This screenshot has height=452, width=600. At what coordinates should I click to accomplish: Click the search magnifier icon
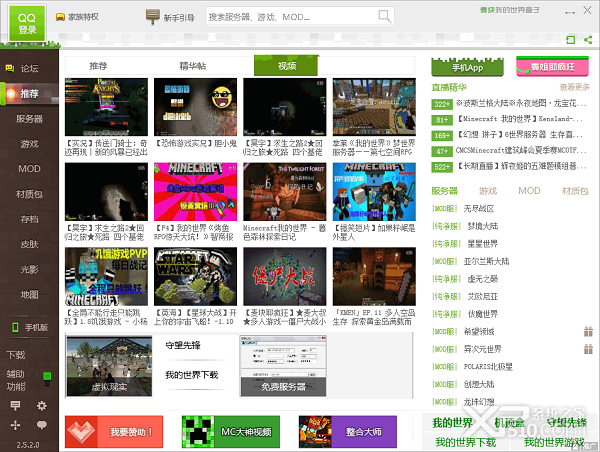point(384,16)
